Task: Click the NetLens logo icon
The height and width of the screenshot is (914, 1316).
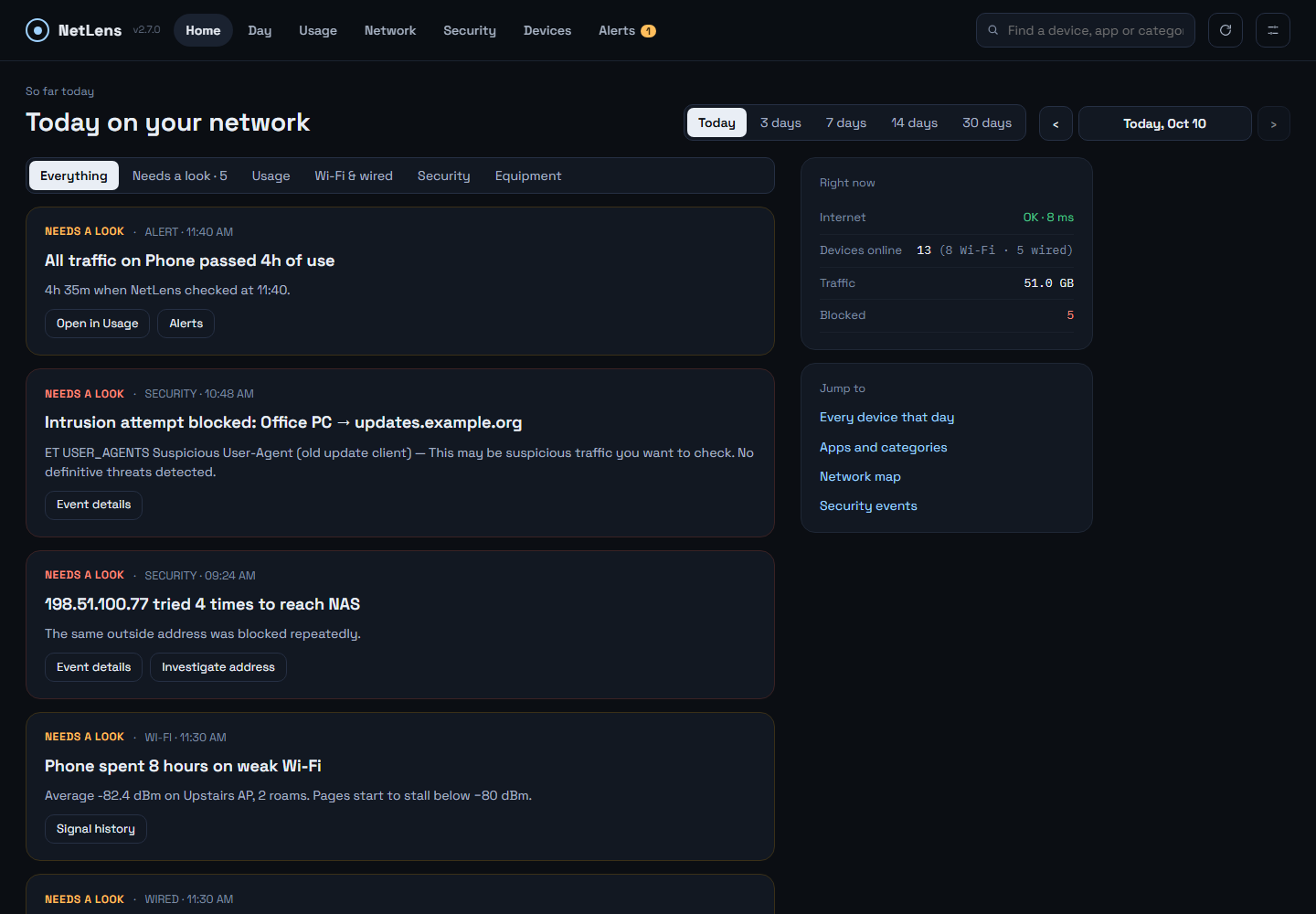Action: tap(37, 30)
